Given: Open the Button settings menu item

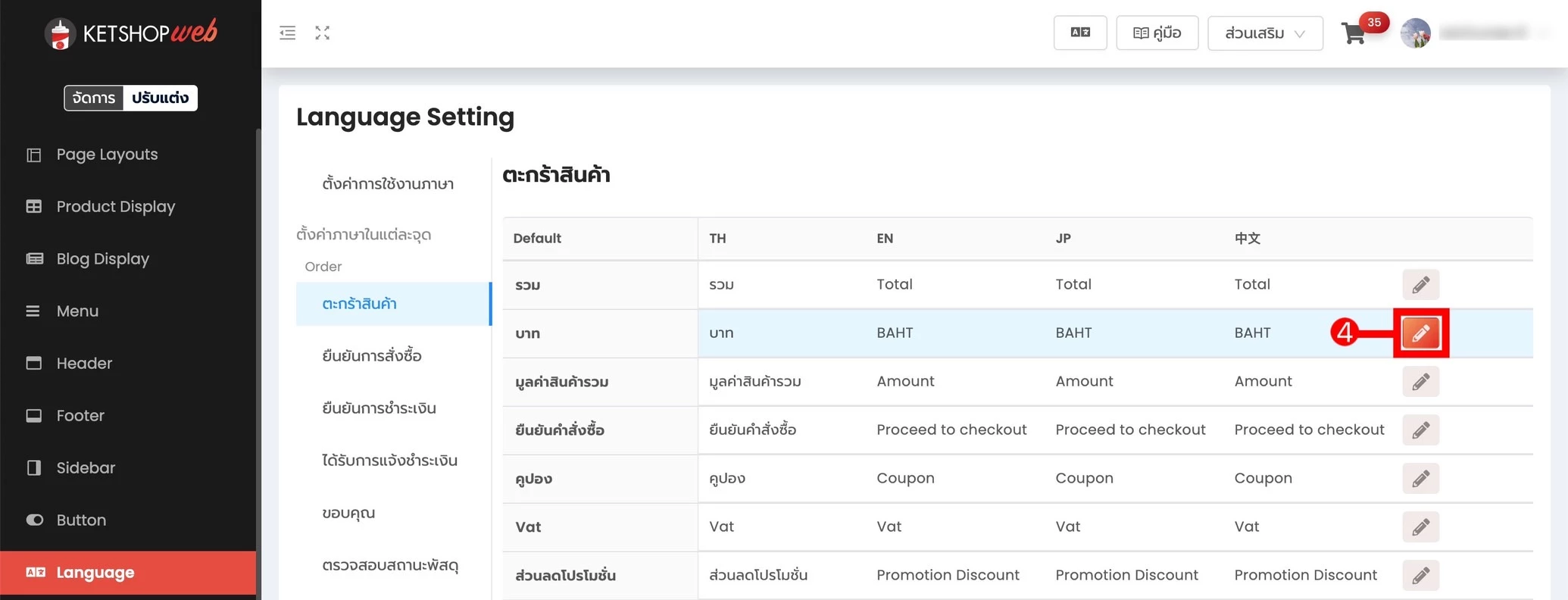Looking at the screenshot, I should (81, 520).
